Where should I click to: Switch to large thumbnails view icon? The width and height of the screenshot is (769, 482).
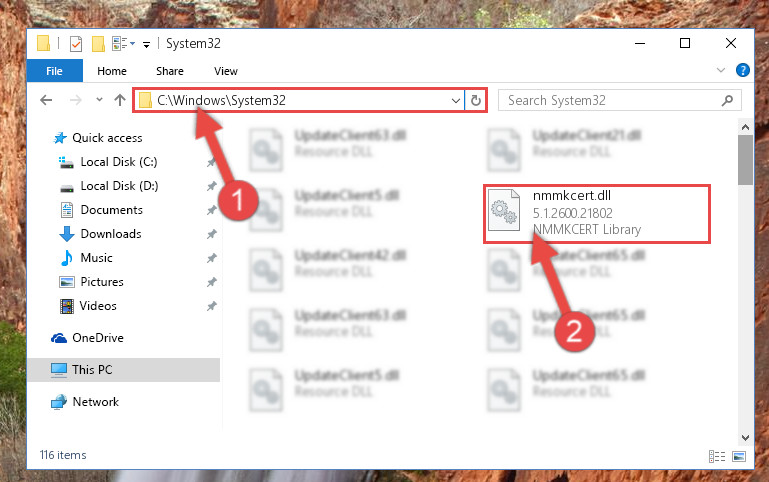coord(739,457)
